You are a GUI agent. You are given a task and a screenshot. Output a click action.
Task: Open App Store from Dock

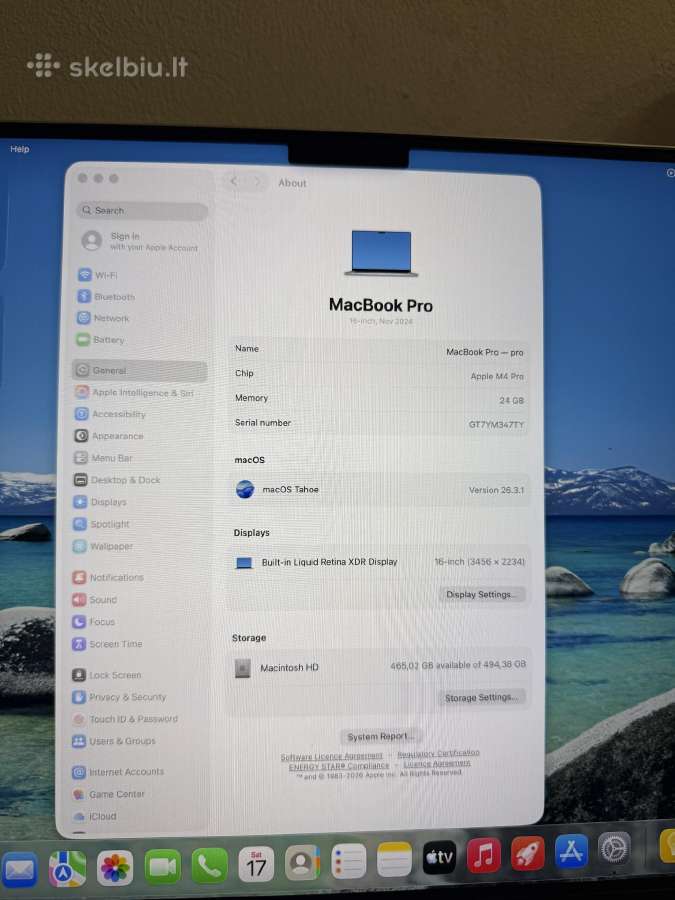(571, 851)
